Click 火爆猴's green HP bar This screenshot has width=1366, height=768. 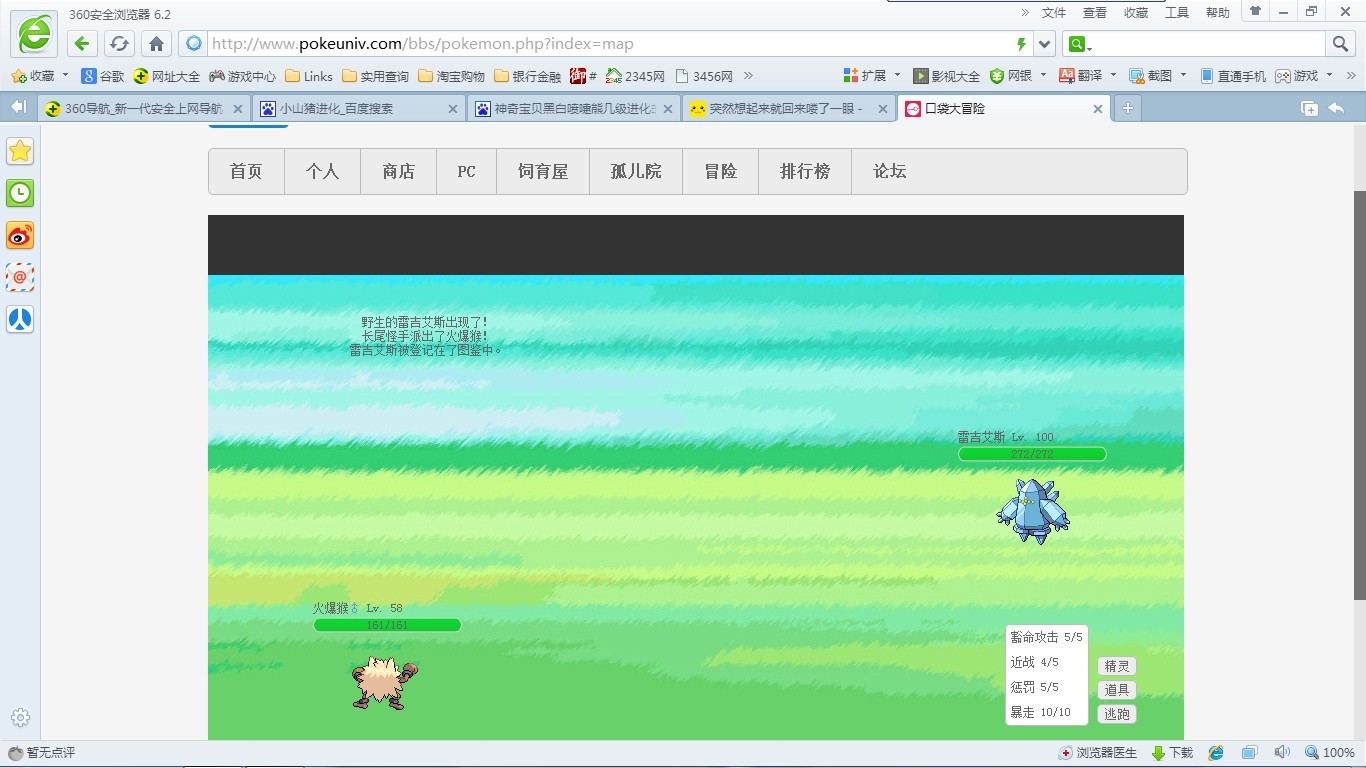click(x=387, y=625)
